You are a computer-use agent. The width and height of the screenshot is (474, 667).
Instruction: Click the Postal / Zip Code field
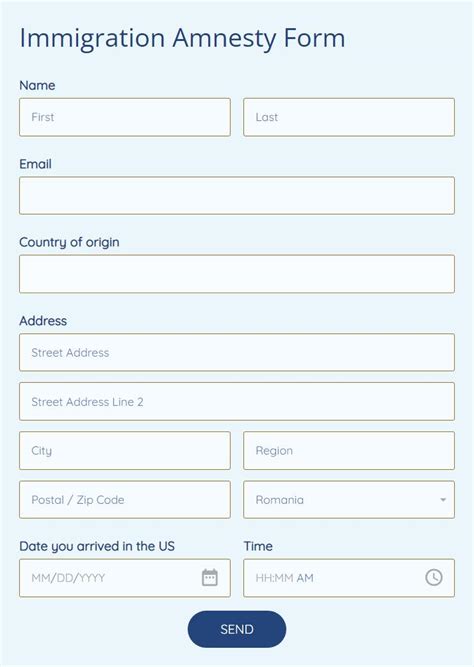125,500
